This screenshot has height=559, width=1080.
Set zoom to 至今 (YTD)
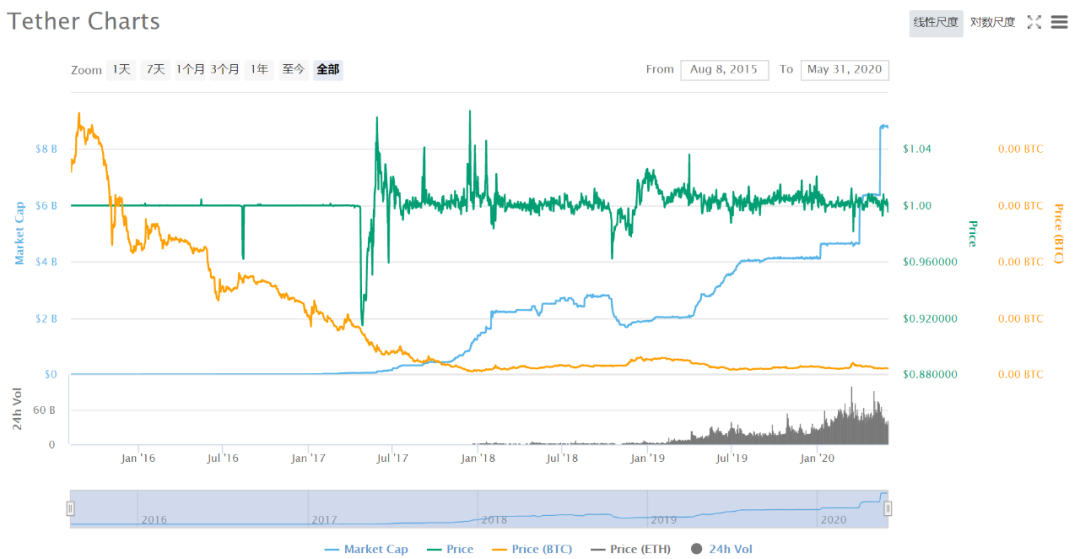coord(293,70)
